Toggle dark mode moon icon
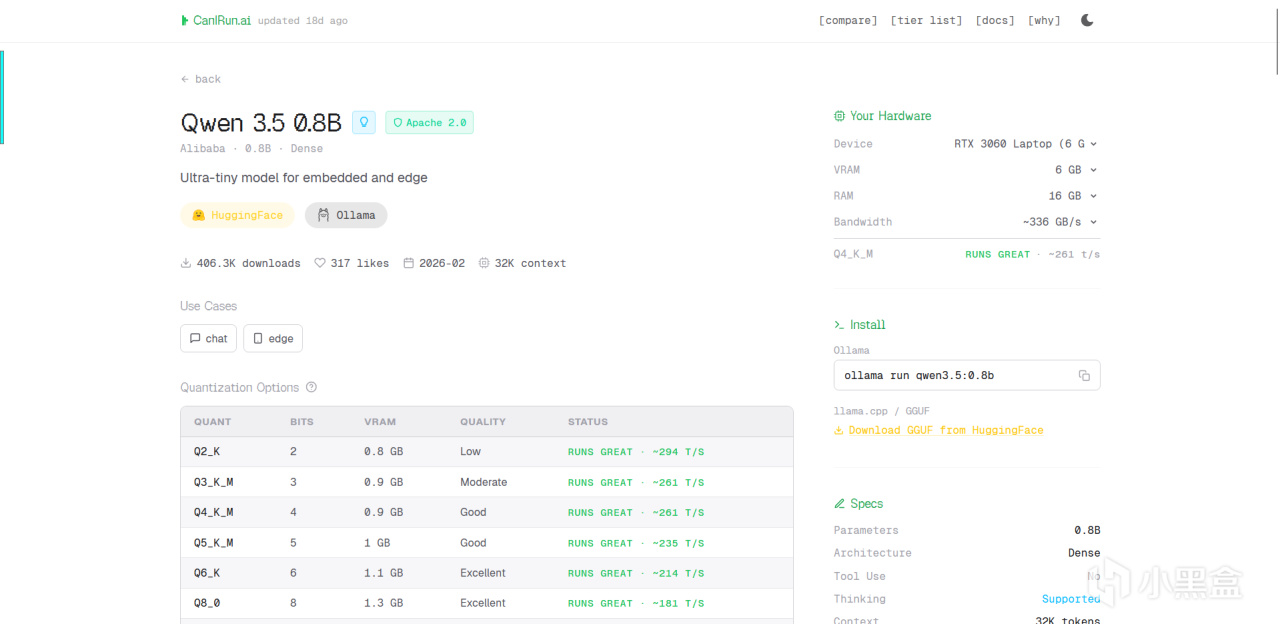Viewport: 1280px width, 624px height. pos(1087,20)
